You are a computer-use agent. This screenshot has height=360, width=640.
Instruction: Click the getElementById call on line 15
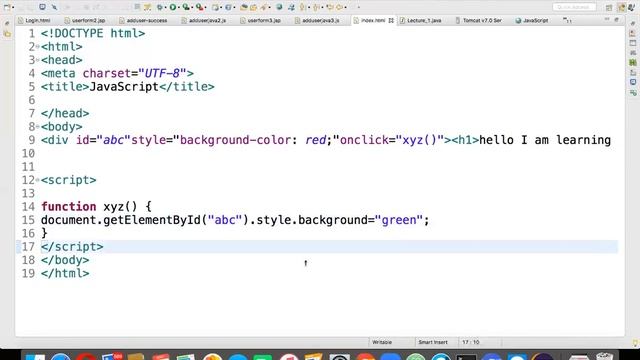point(153,220)
